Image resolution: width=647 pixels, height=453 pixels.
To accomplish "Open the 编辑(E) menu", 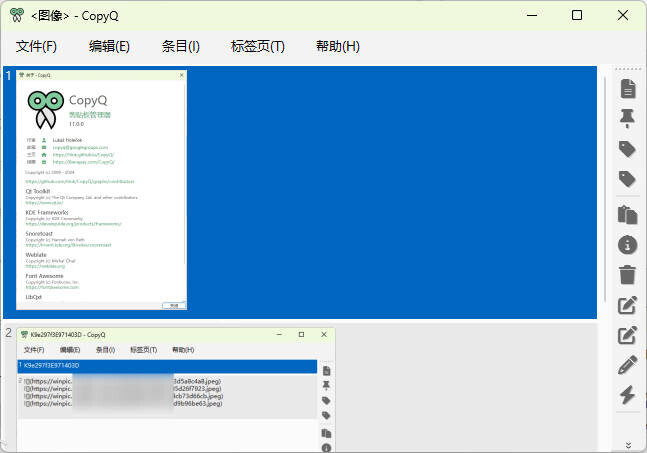I will point(109,46).
